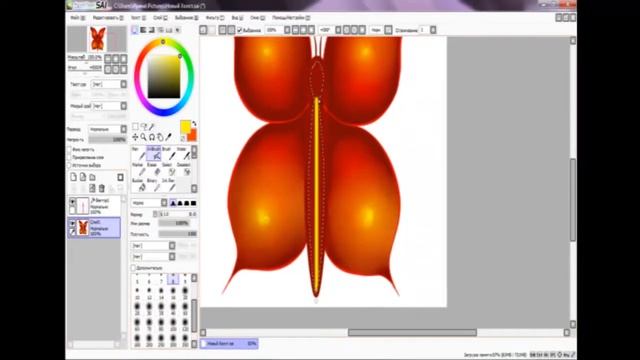The image size is (640, 360).
Task: Choose the Eraser tool in tool tray
Action: pyautogui.click(x=153, y=169)
